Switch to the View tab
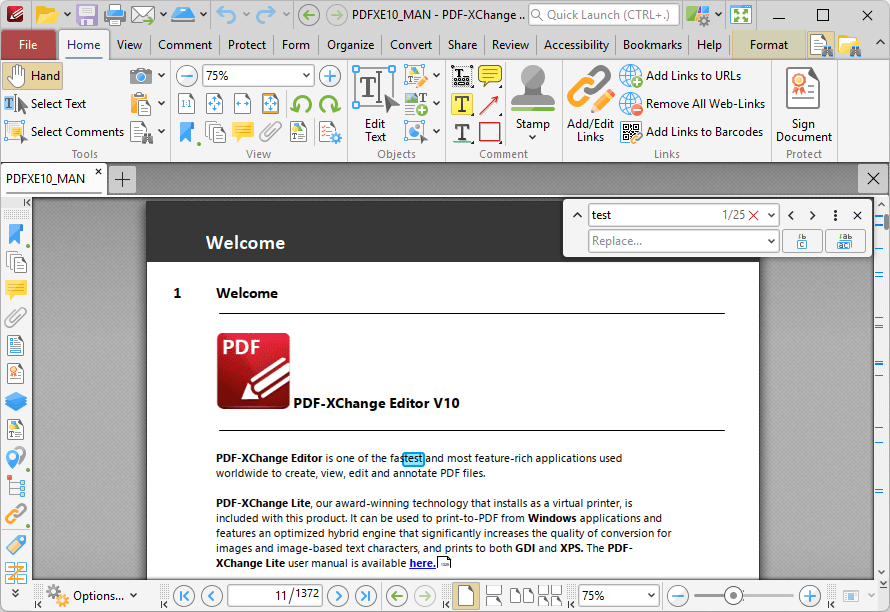 click(x=129, y=45)
